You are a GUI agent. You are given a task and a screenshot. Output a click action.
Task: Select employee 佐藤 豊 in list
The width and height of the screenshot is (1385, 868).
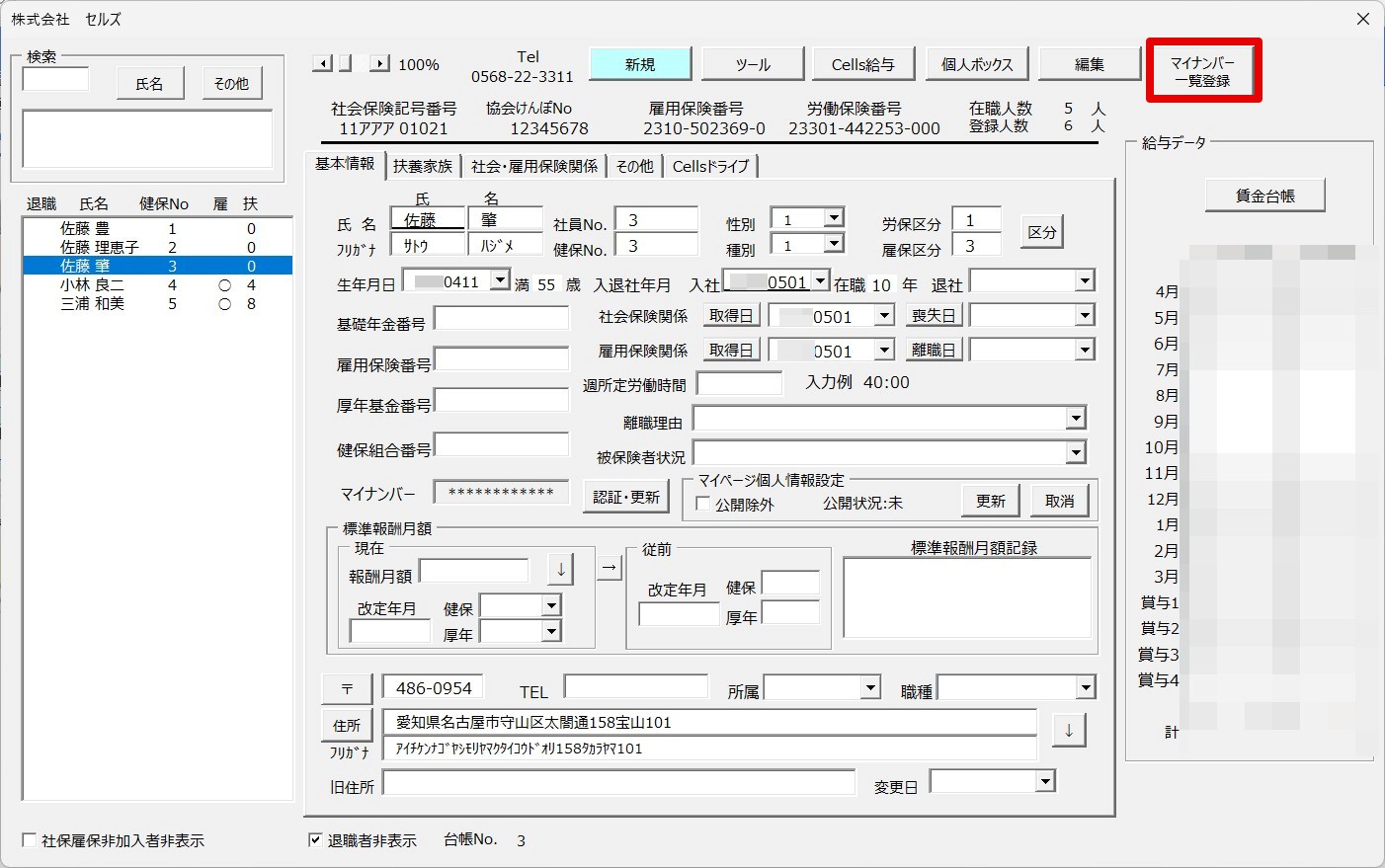157,228
